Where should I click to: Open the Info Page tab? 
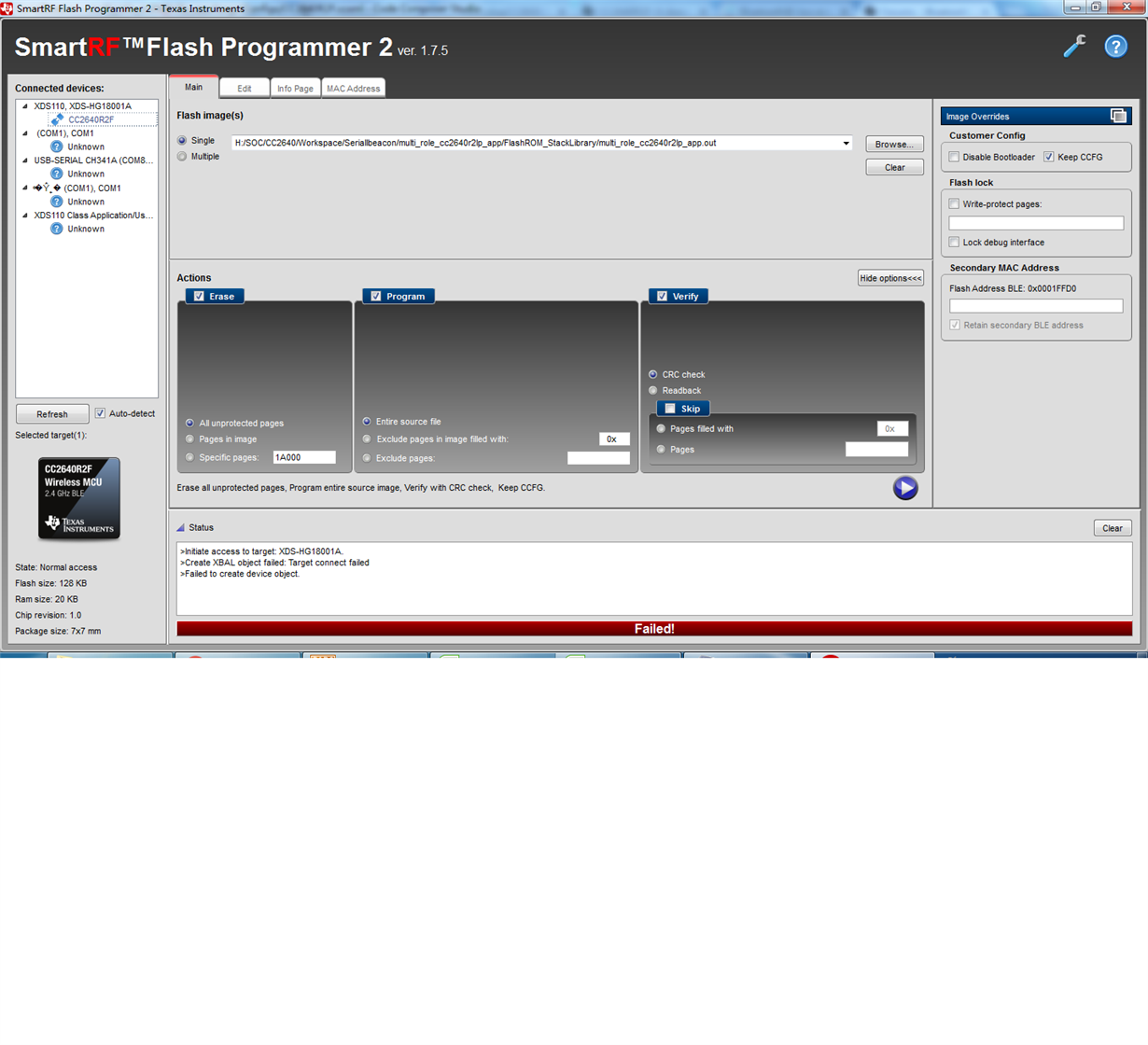(x=295, y=89)
